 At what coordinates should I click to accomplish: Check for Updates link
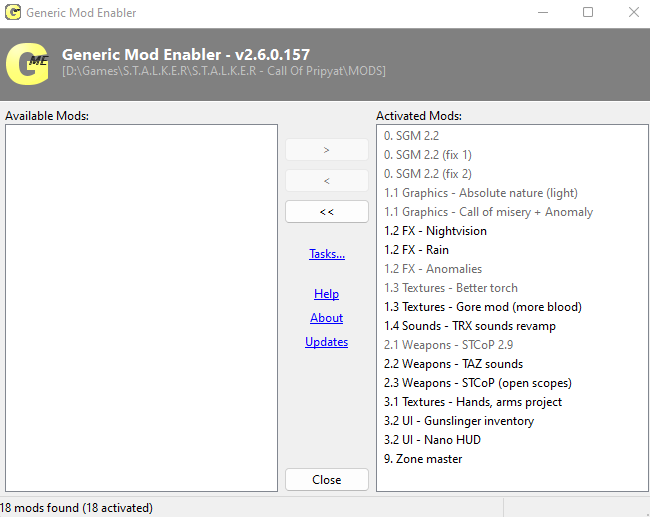[327, 342]
